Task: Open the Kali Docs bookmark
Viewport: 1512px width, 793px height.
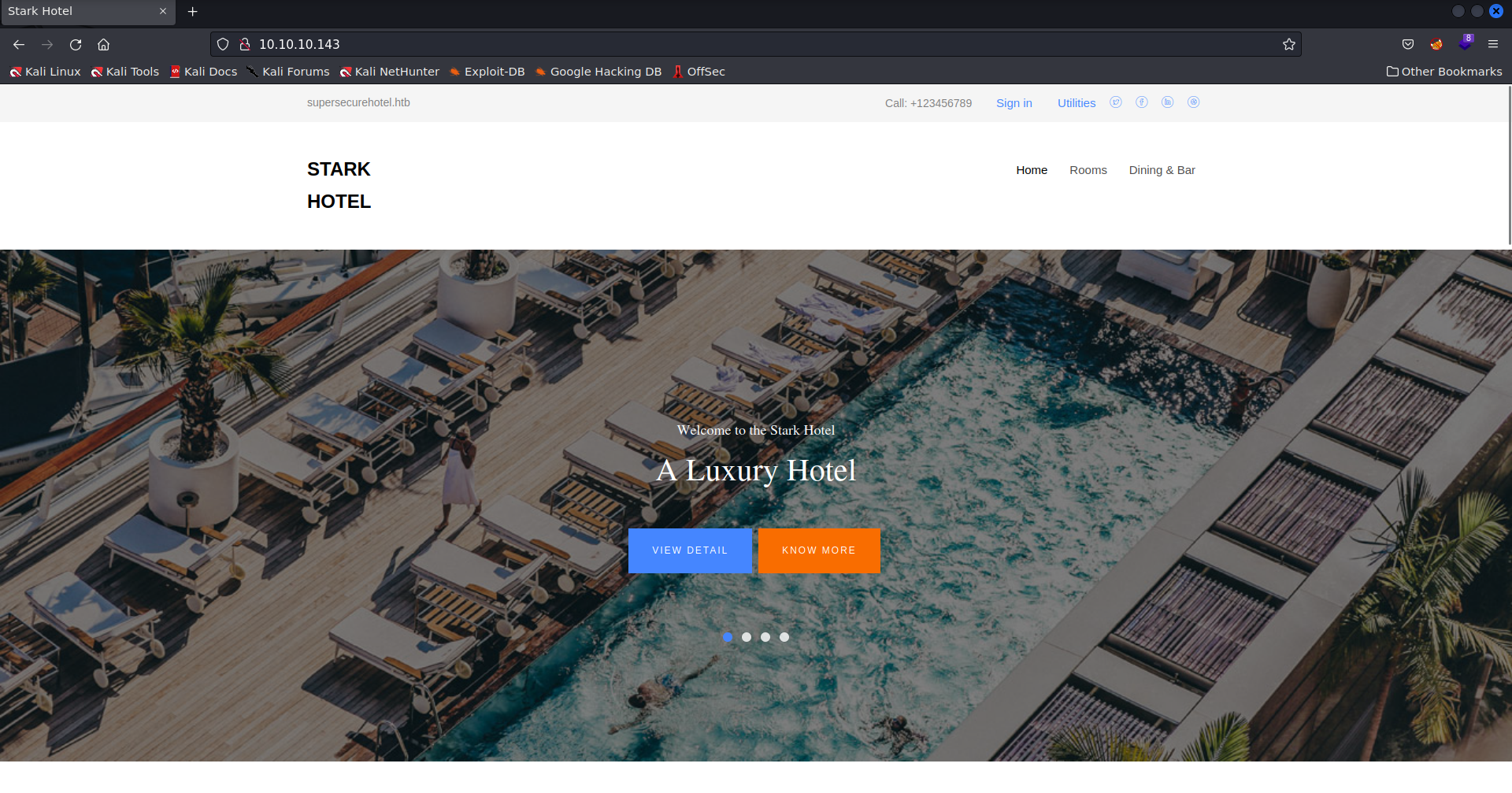Action: click(x=203, y=72)
